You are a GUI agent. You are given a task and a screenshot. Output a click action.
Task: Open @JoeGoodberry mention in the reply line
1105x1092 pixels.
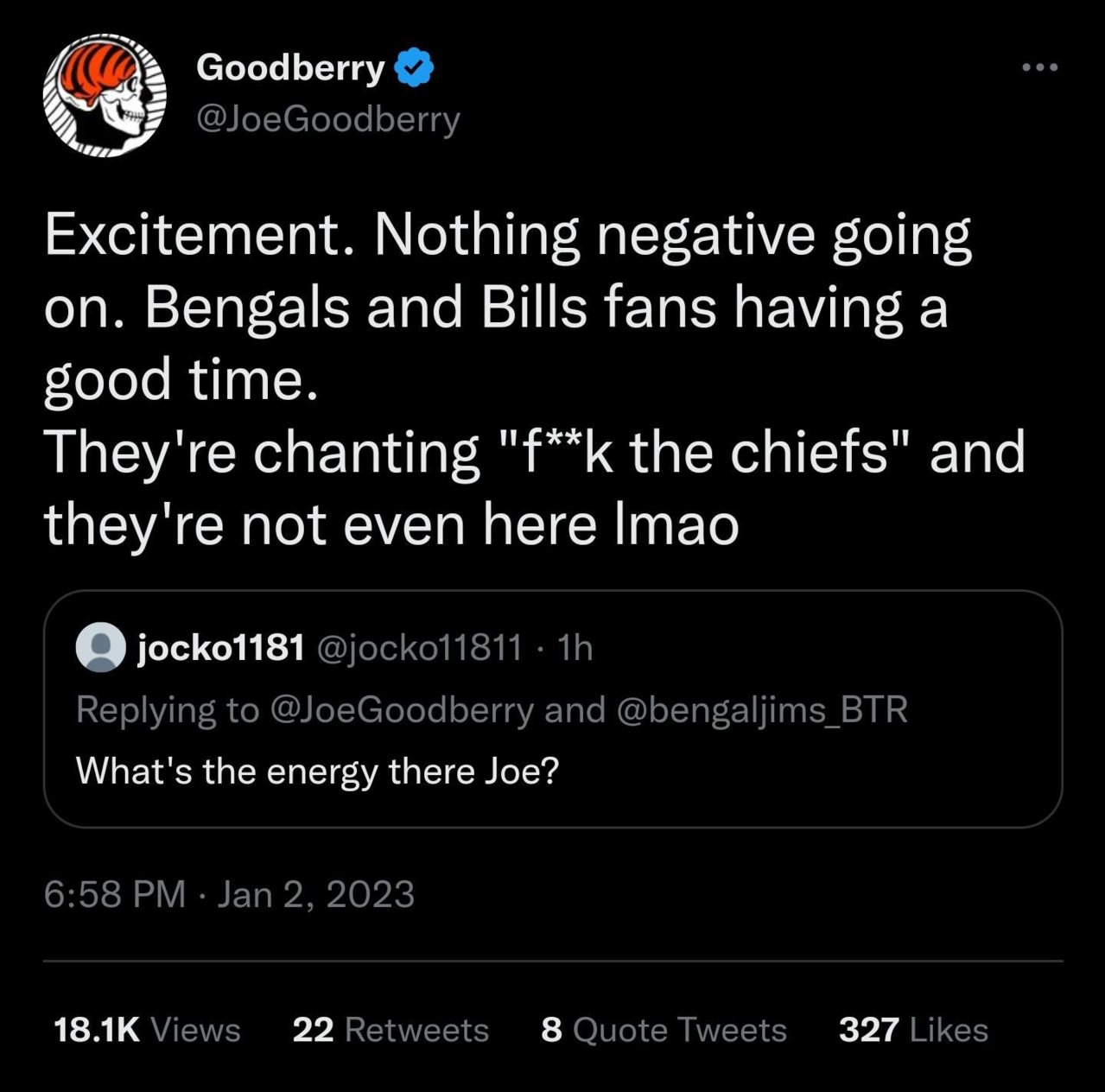click(402, 710)
